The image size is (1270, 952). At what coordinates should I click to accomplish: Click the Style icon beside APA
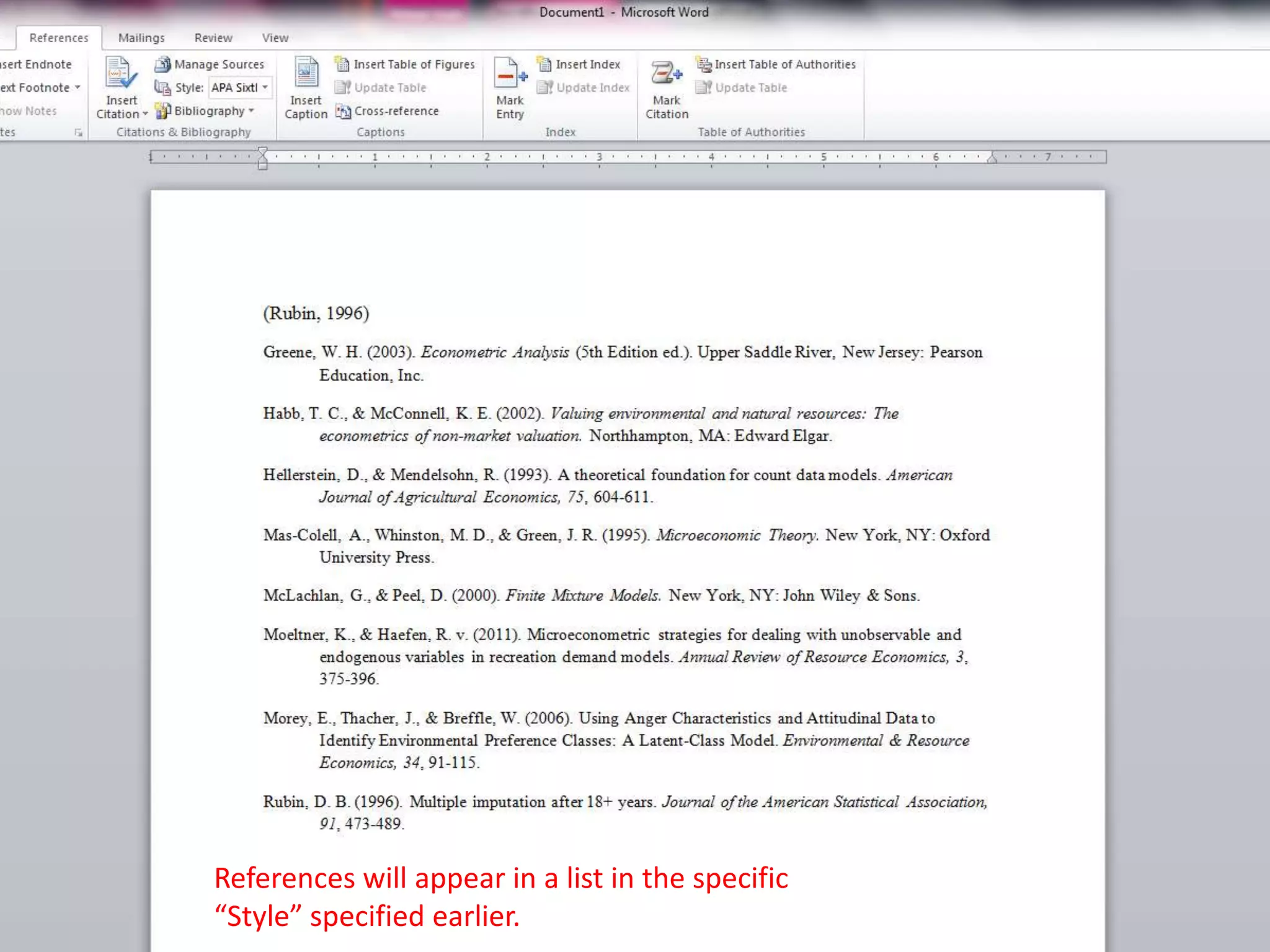click(162, 87)
